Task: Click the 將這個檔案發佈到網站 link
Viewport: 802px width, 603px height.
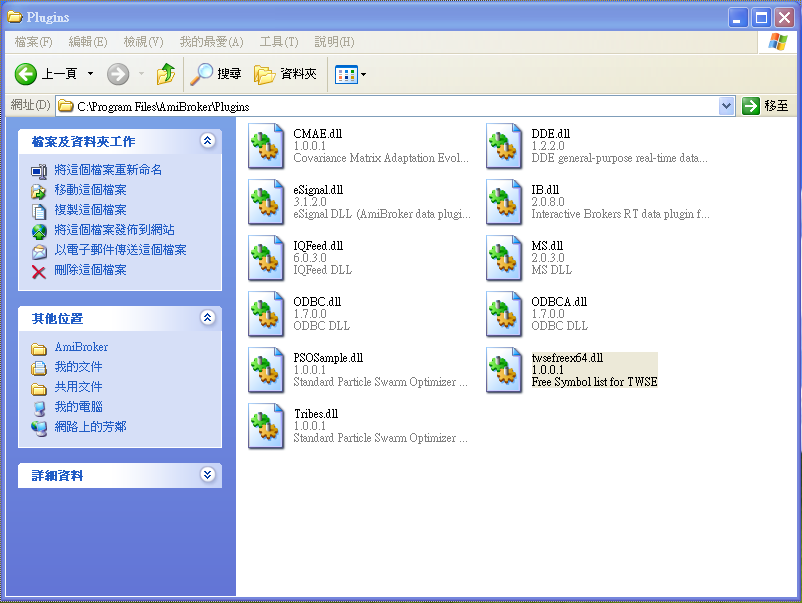Action: click(114, 230)
